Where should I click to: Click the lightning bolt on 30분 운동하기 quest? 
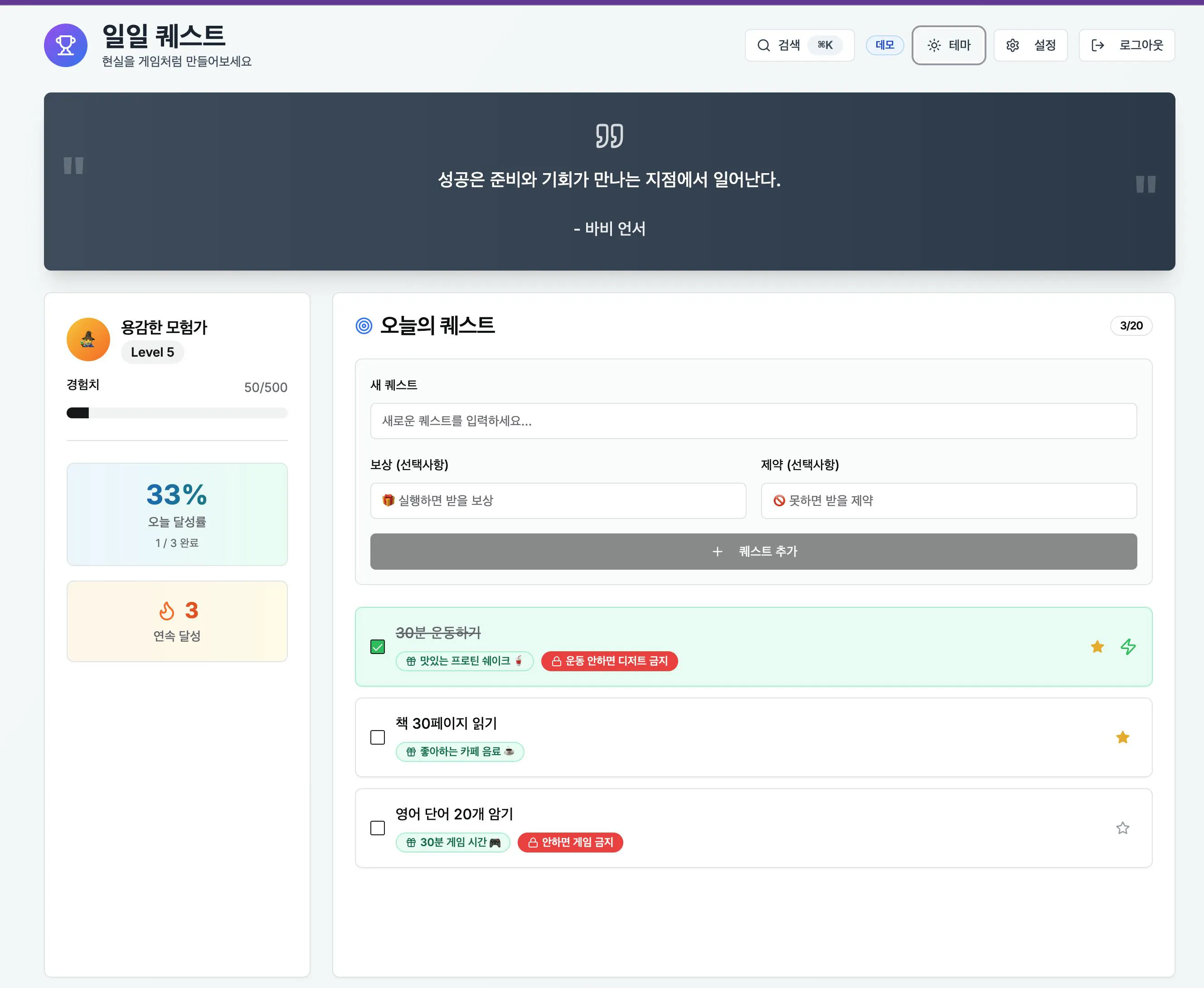coord(1128,647)
